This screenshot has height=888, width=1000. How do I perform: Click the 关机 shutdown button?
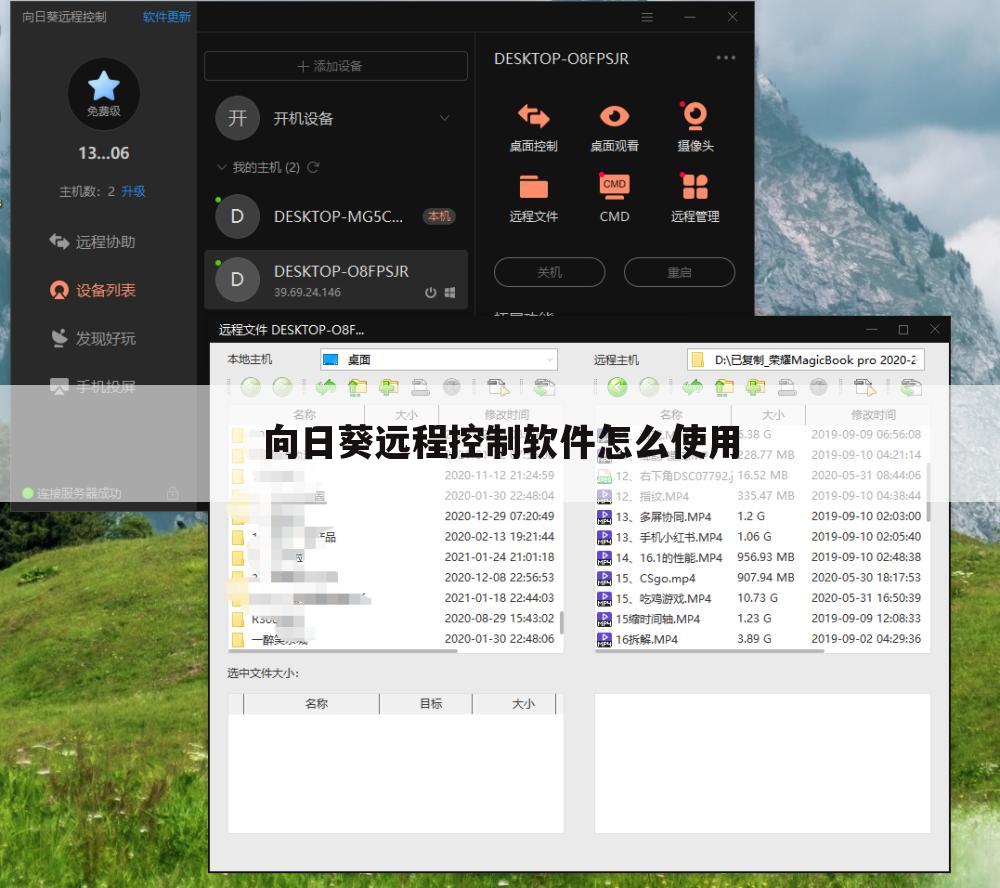(x=549, y=272)
